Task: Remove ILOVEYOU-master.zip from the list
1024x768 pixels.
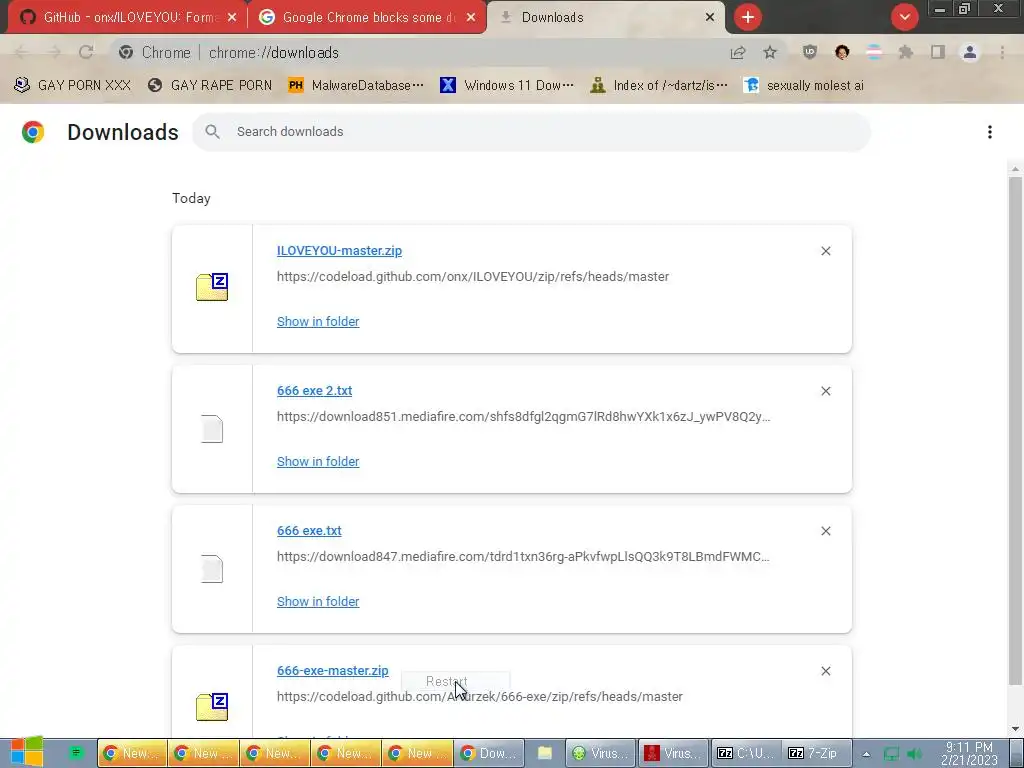Action: (825, 251)
